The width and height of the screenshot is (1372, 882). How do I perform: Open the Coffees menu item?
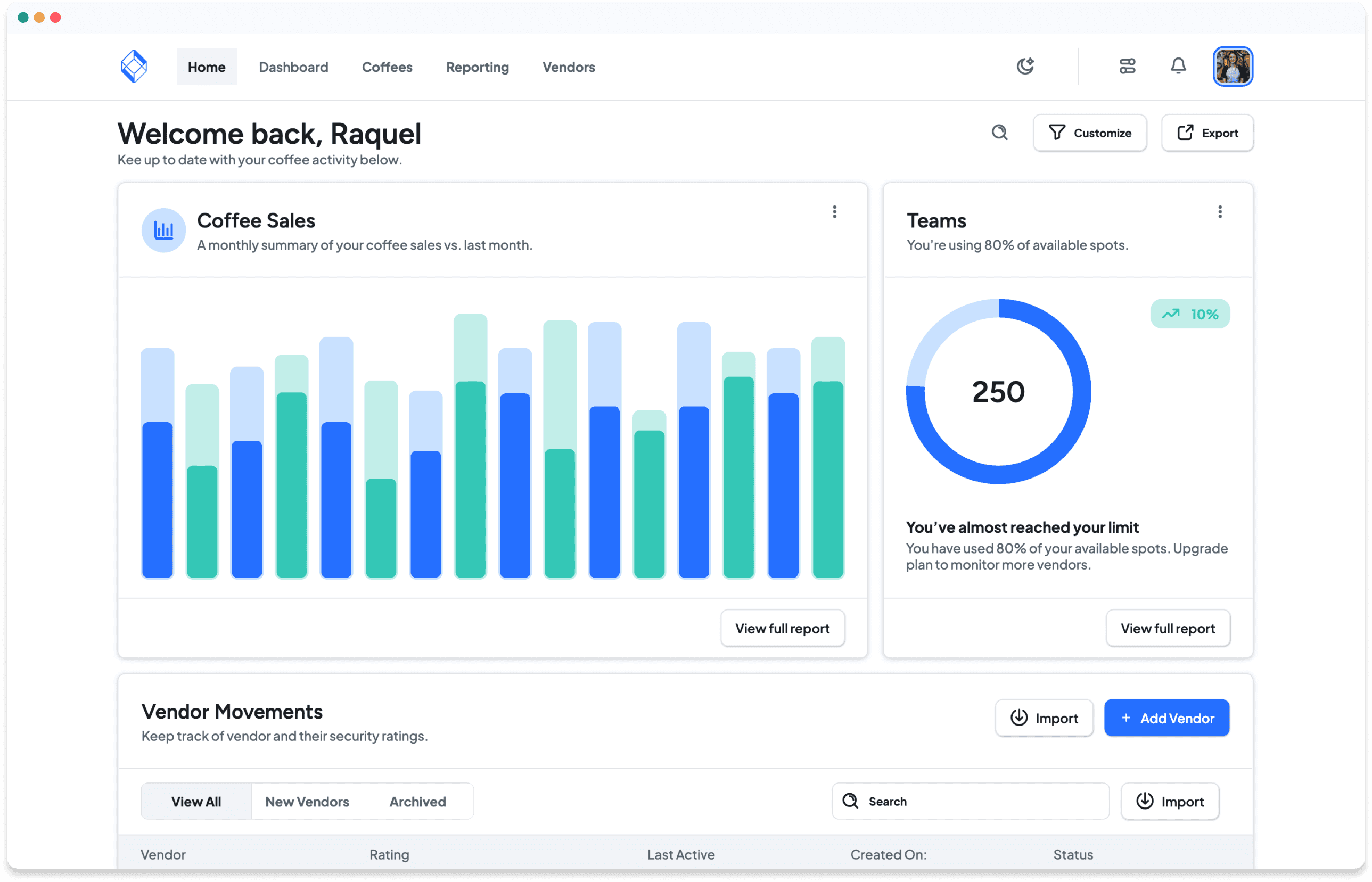387,67
